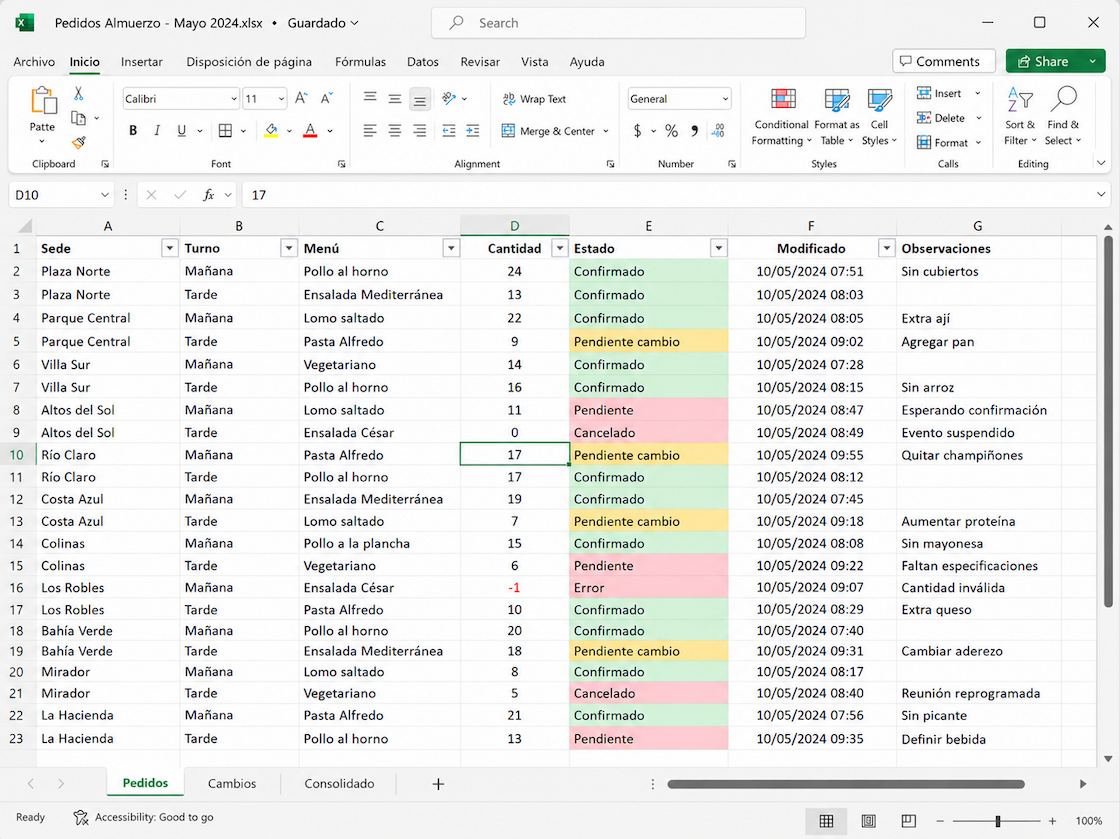Click the zoom slider handle
Screen dimensions: 1120x839
click(998, 821)
